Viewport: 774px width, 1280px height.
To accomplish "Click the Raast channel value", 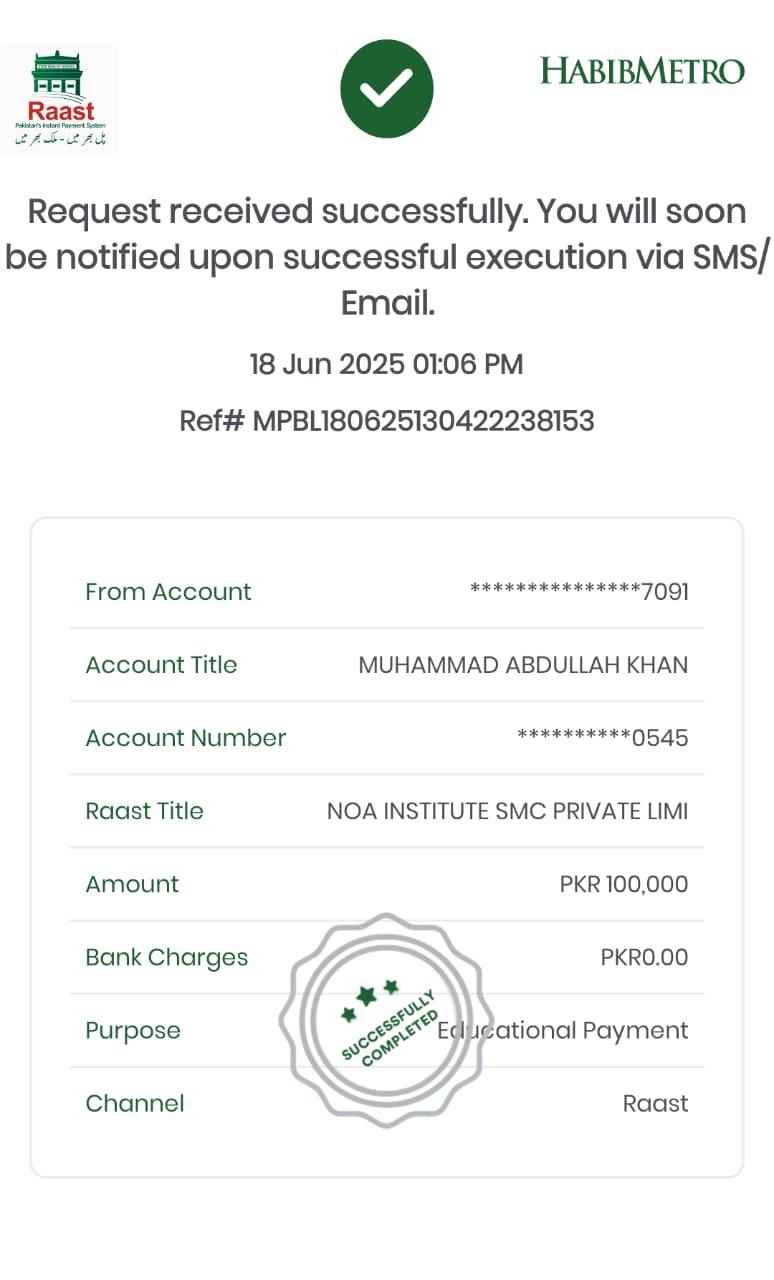I will coord(655,1103).
